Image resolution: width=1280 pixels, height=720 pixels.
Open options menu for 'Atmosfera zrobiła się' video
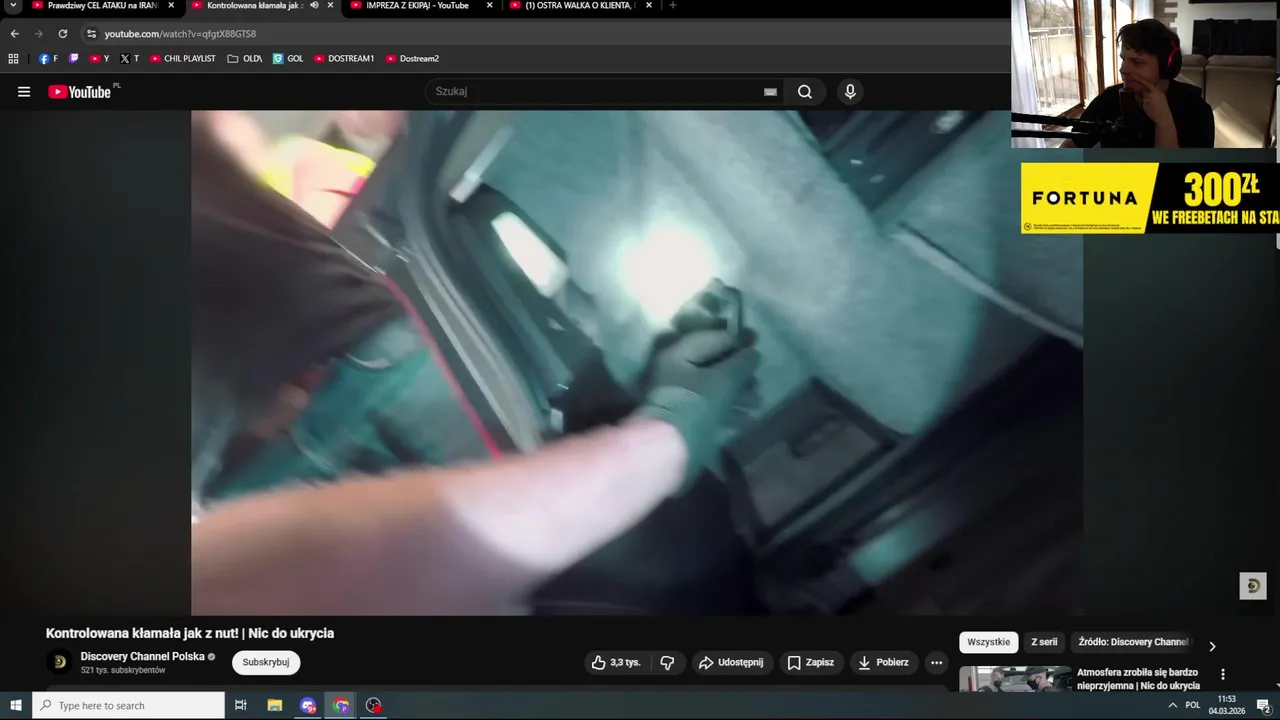(1222, 674)
